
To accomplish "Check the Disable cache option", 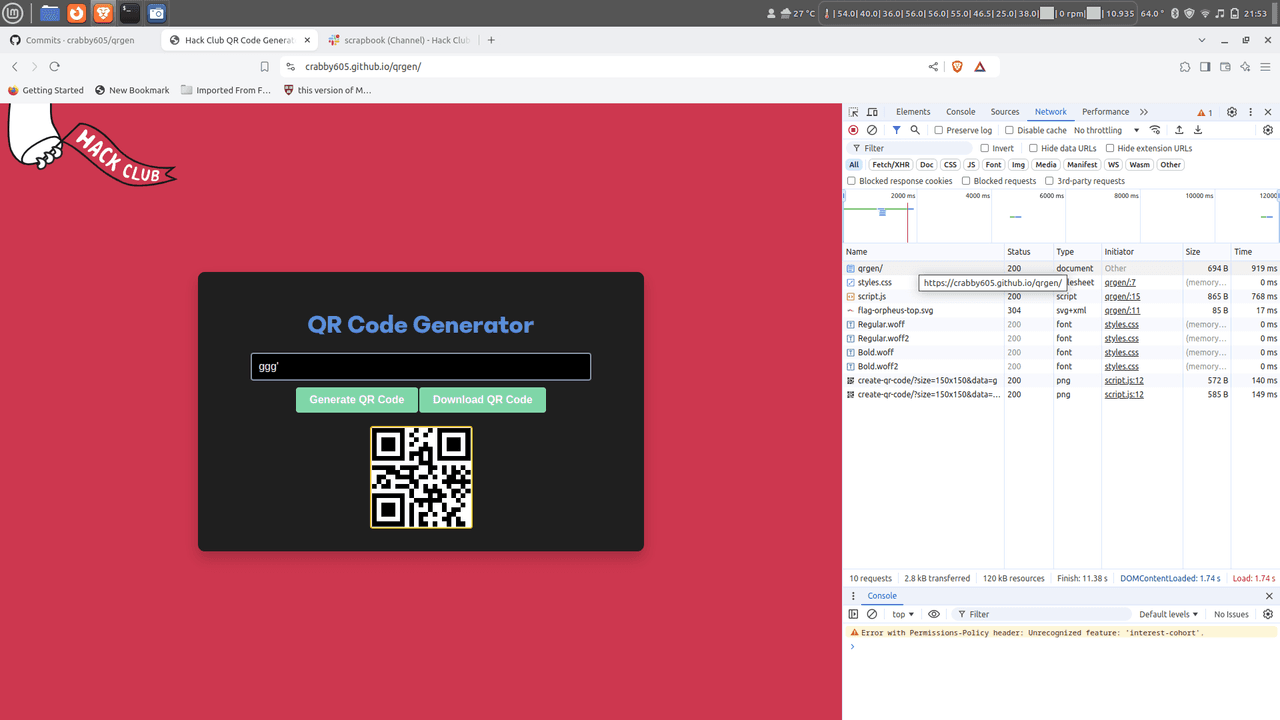I will click(x=1009, y=130).
